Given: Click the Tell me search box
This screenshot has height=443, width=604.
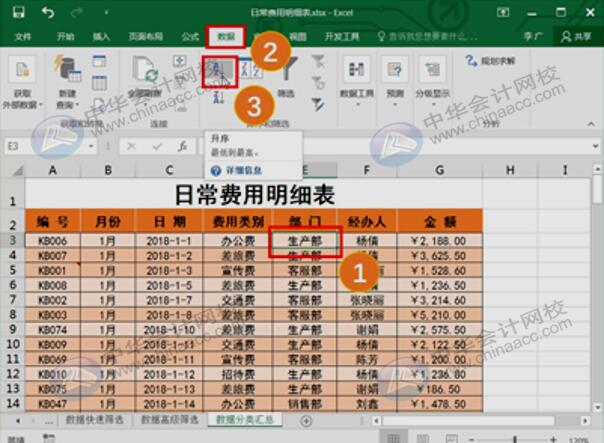Looking at the screenshot, I should click(428, 37).
